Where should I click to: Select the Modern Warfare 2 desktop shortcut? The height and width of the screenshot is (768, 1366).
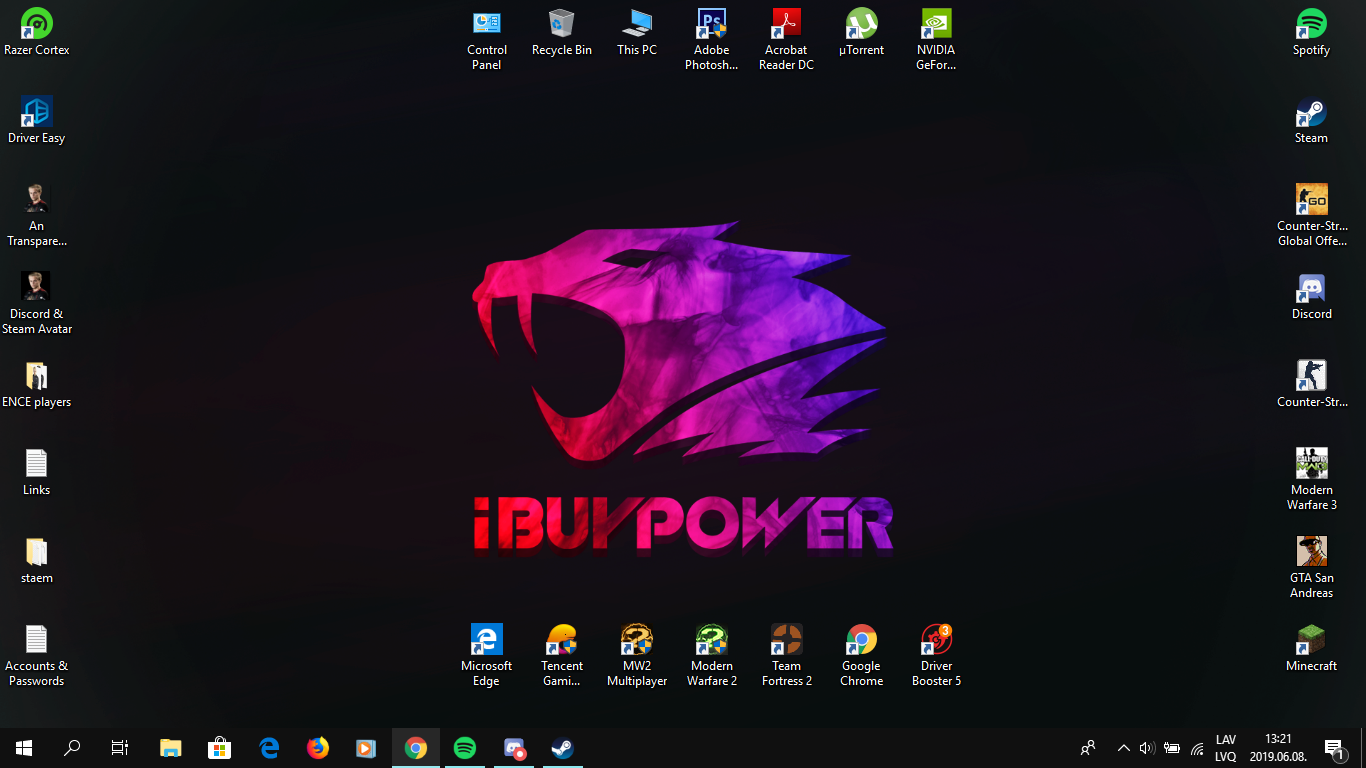click(712, 655)
